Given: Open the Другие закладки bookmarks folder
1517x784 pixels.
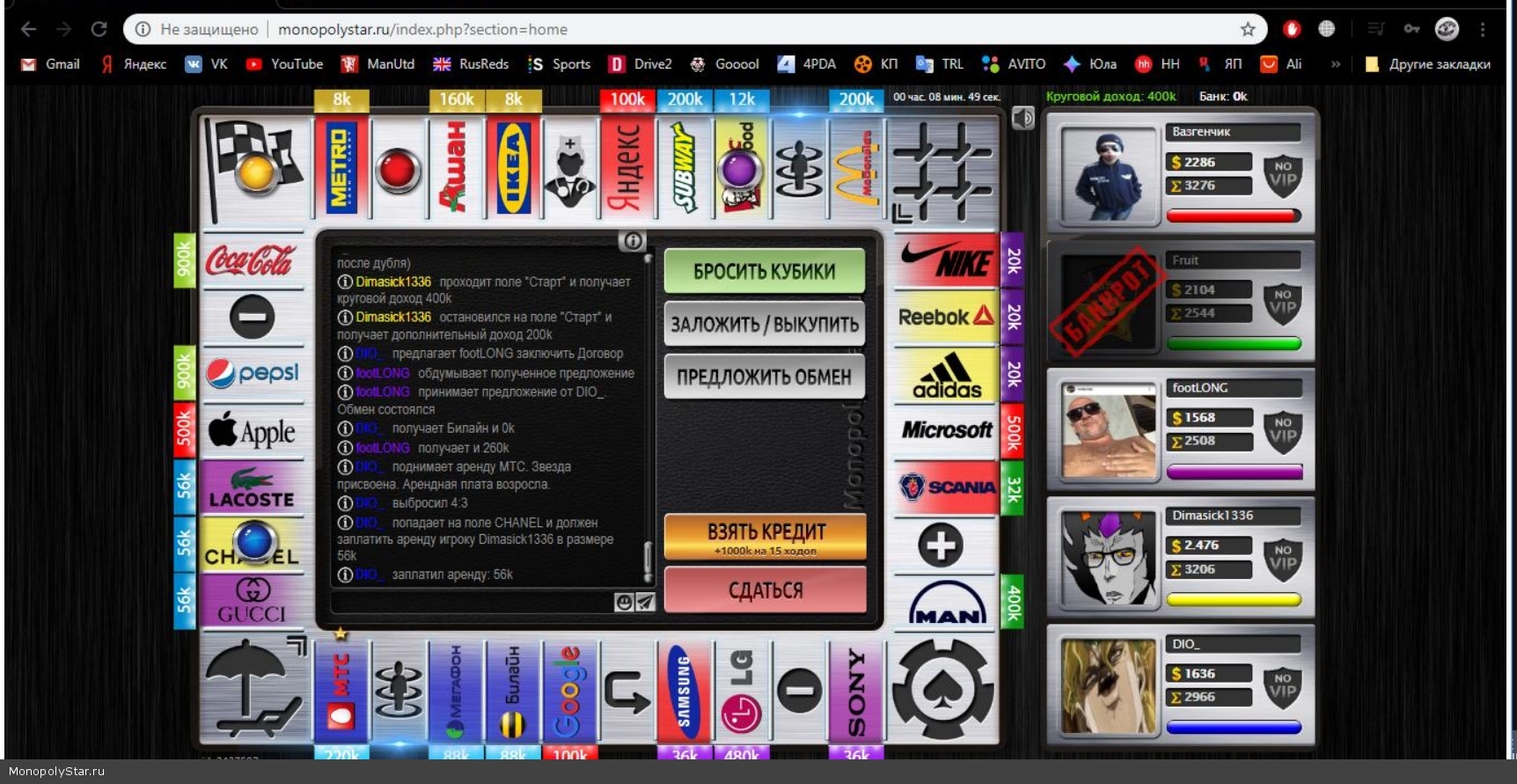Looking at the screenshot, I should pyautogui.click(x=1427, y=64).
